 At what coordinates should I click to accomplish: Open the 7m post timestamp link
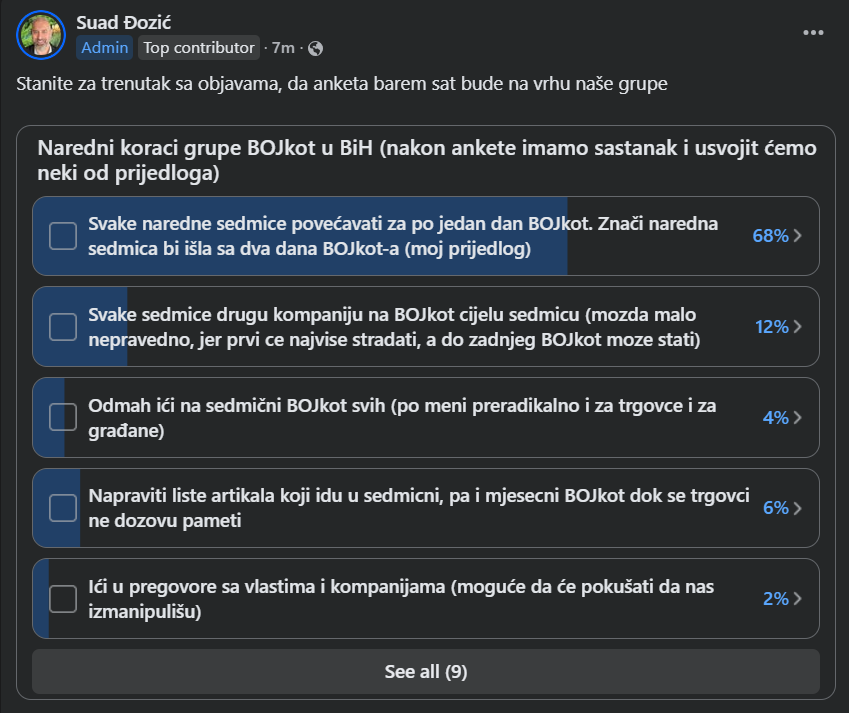283,48
